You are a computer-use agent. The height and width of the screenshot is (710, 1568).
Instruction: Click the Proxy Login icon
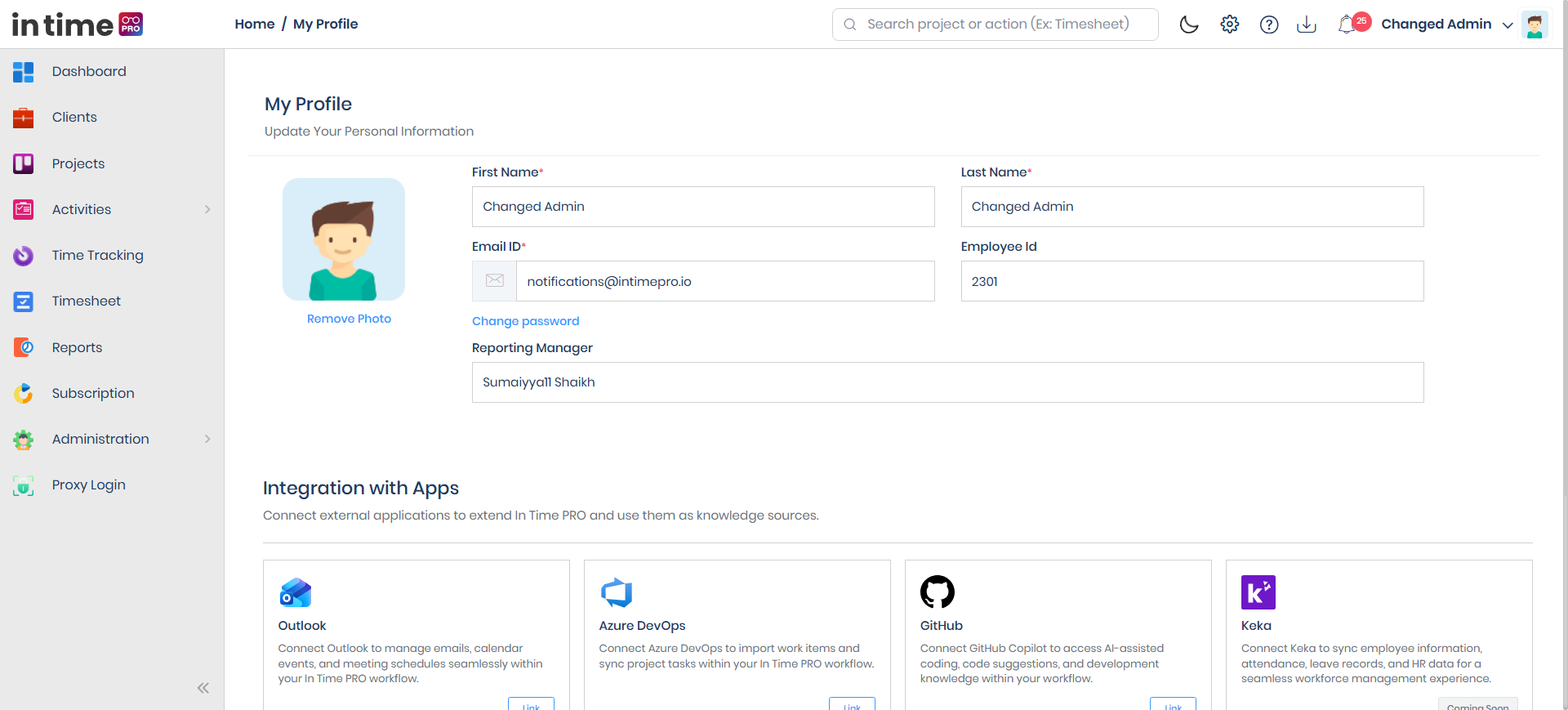click(24, 485)
